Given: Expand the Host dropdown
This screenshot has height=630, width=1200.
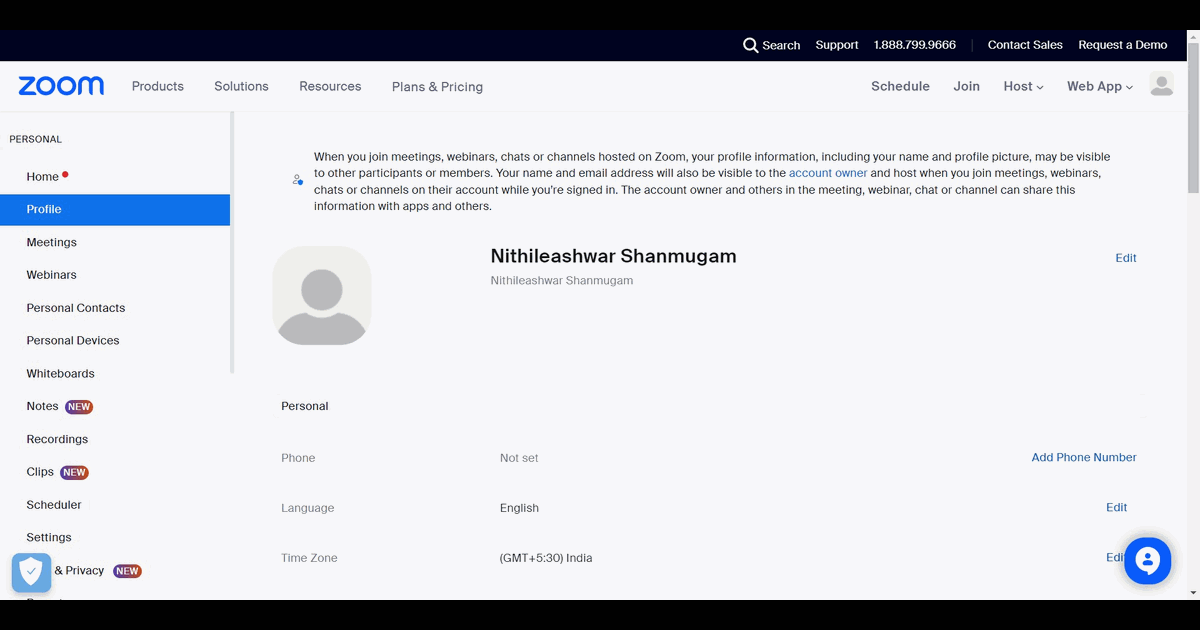Looking at the screenshot, I should tap(1023, 86).
